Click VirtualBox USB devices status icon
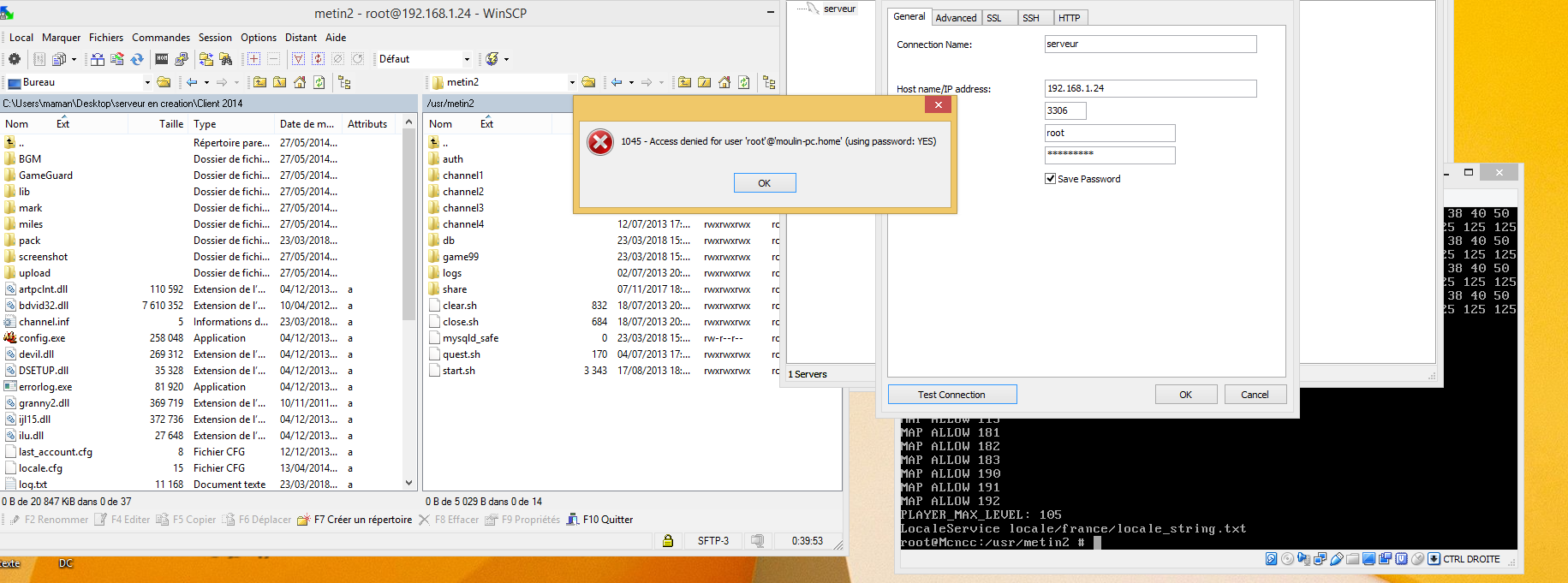Screen dimensions: 1568x583 pos(1336,559)
